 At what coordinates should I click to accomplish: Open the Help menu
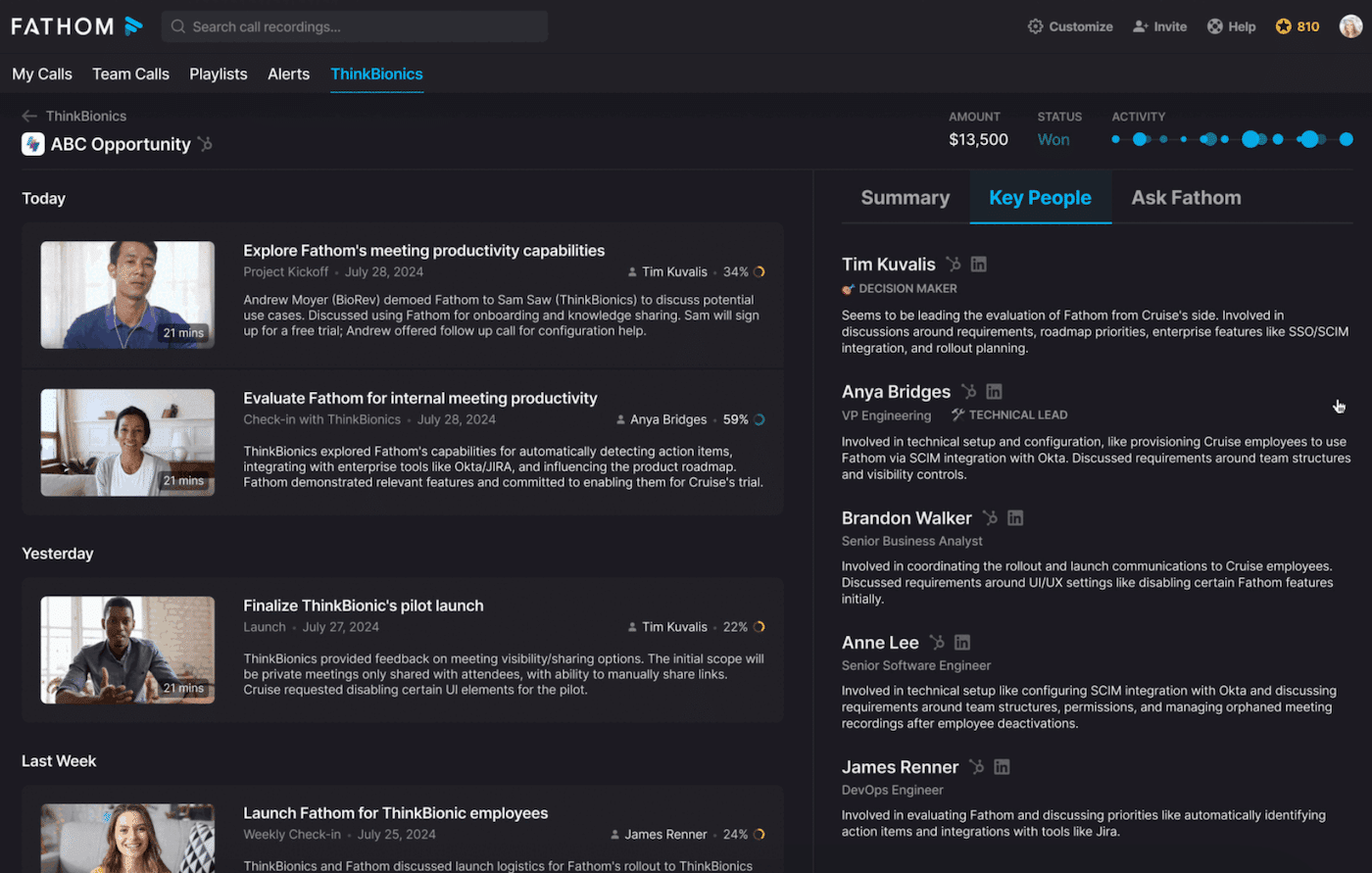[x=1231, y=26]
